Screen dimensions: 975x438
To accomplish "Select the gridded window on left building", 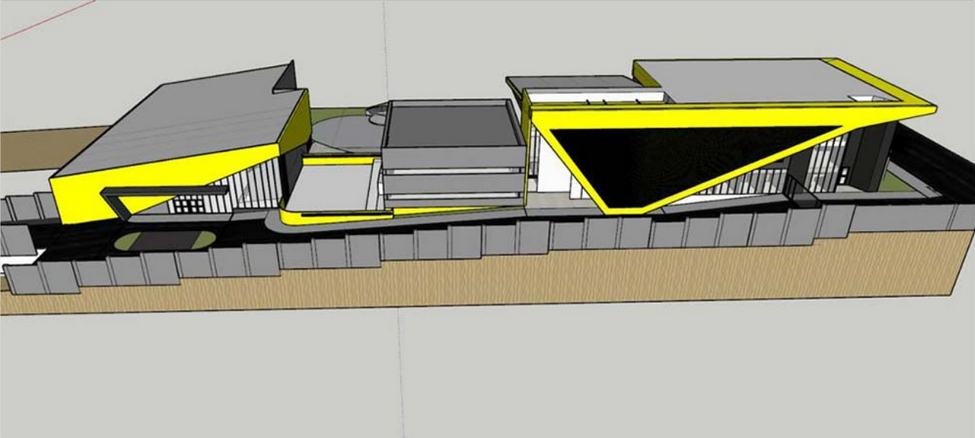I will (187, 205).
